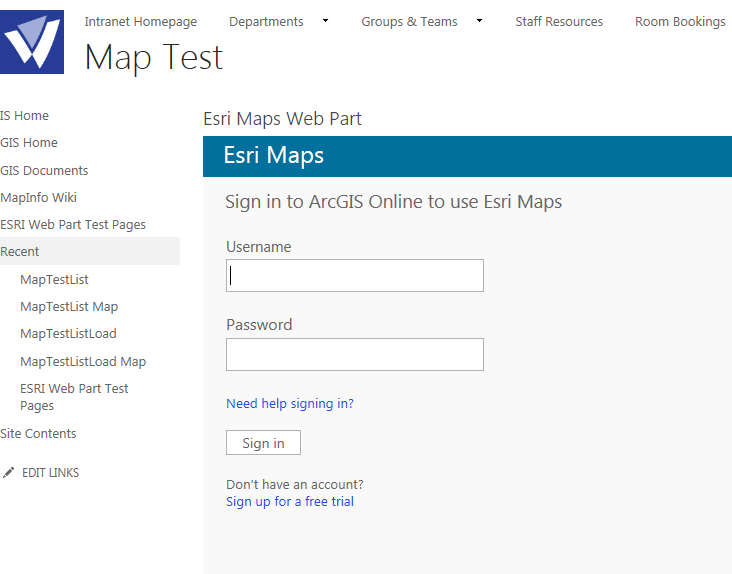Click Sign up for a free trial

[290, 502]
